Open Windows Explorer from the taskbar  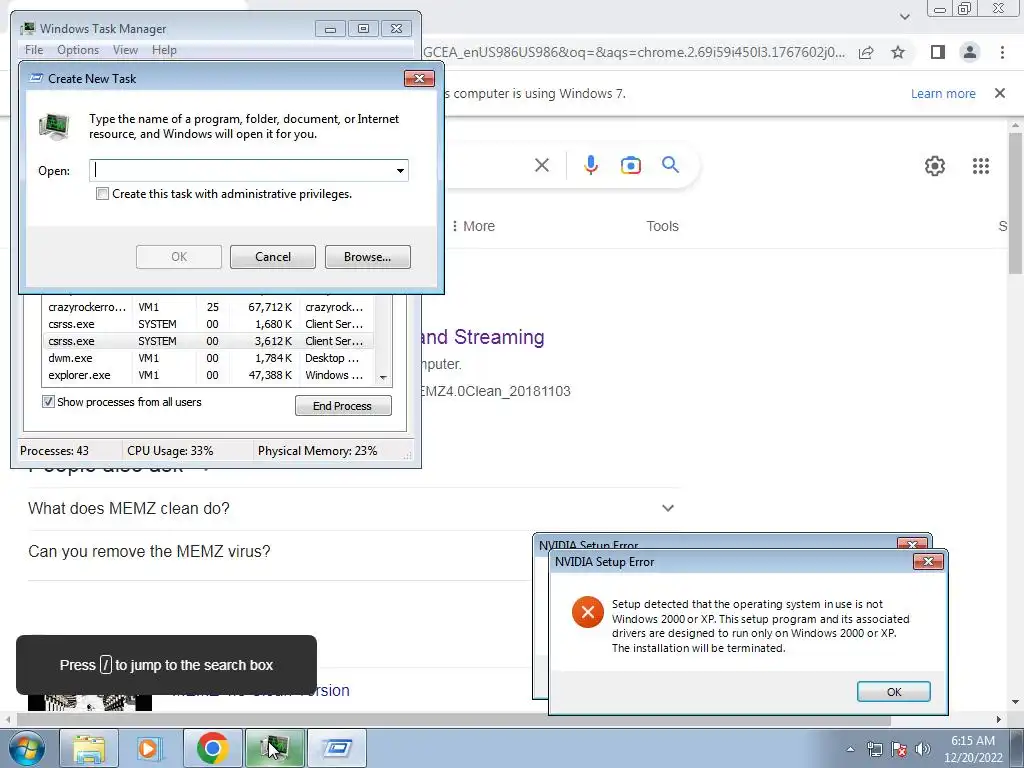click(89, 748)
